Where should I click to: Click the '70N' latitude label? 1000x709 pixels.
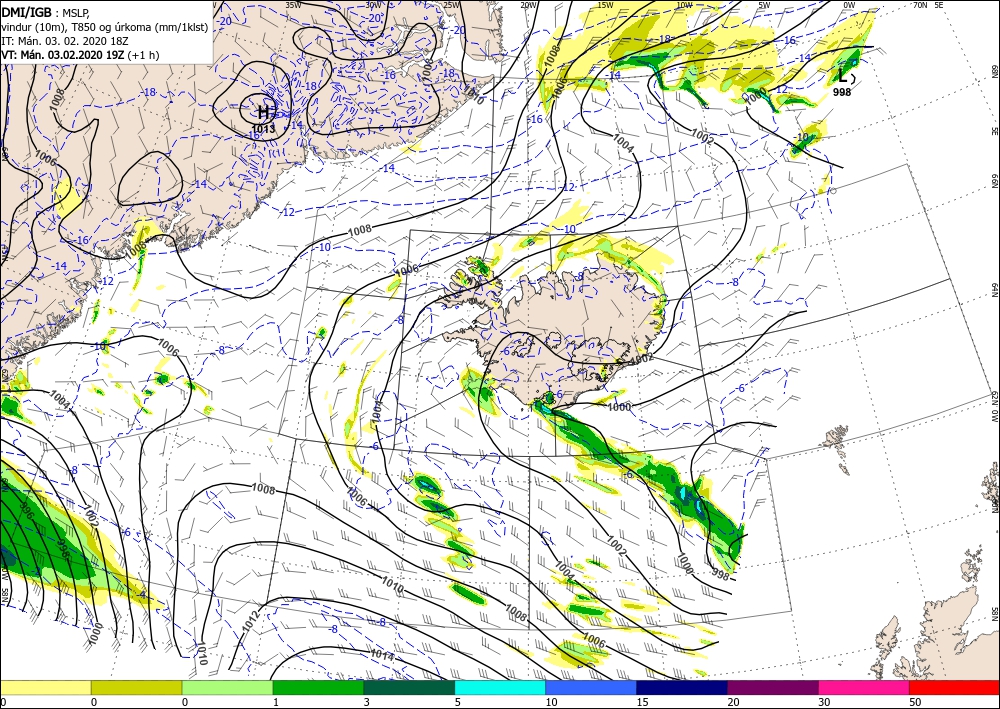[920, 5]
